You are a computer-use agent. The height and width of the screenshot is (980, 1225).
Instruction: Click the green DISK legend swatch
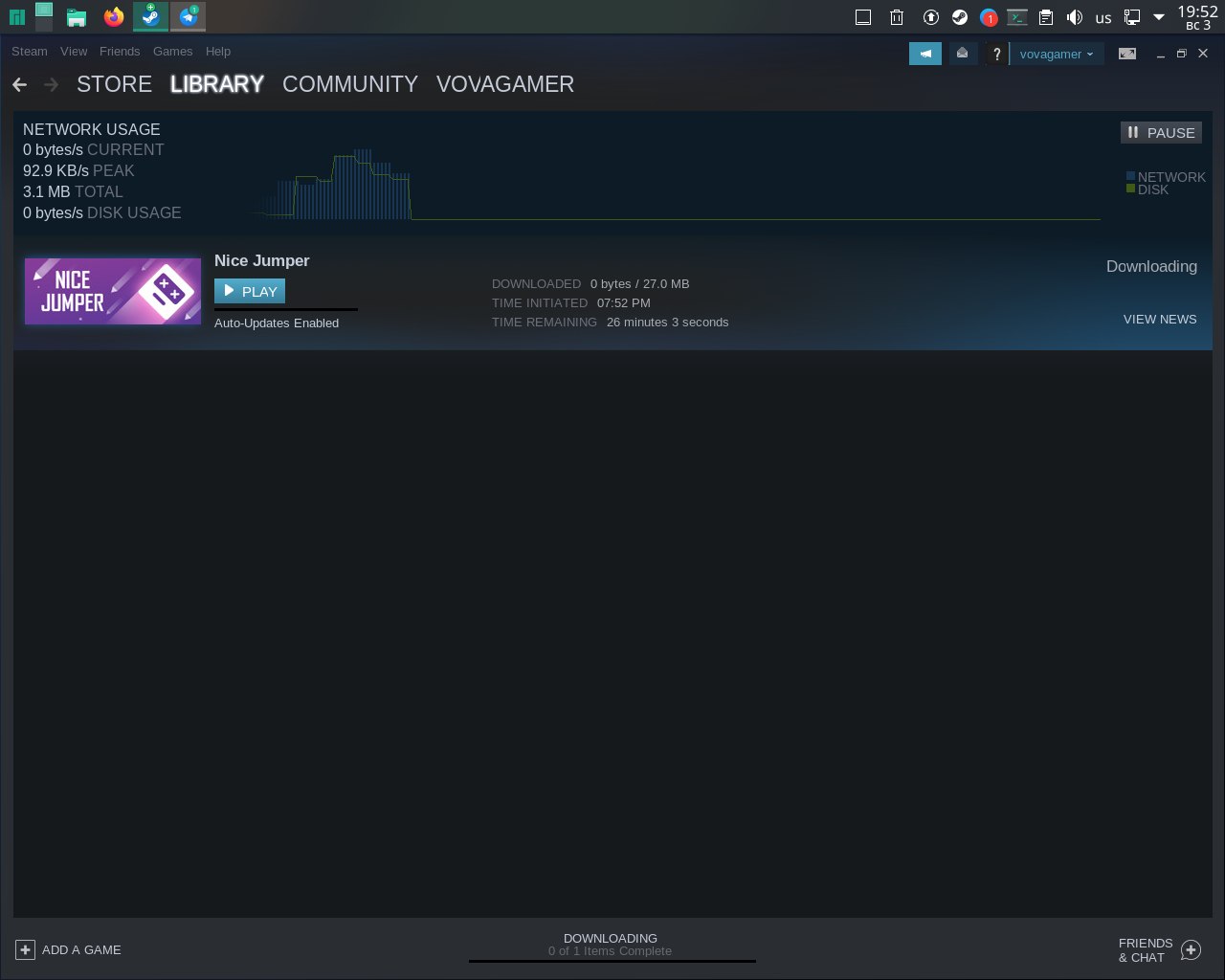tap(1131, 189)
